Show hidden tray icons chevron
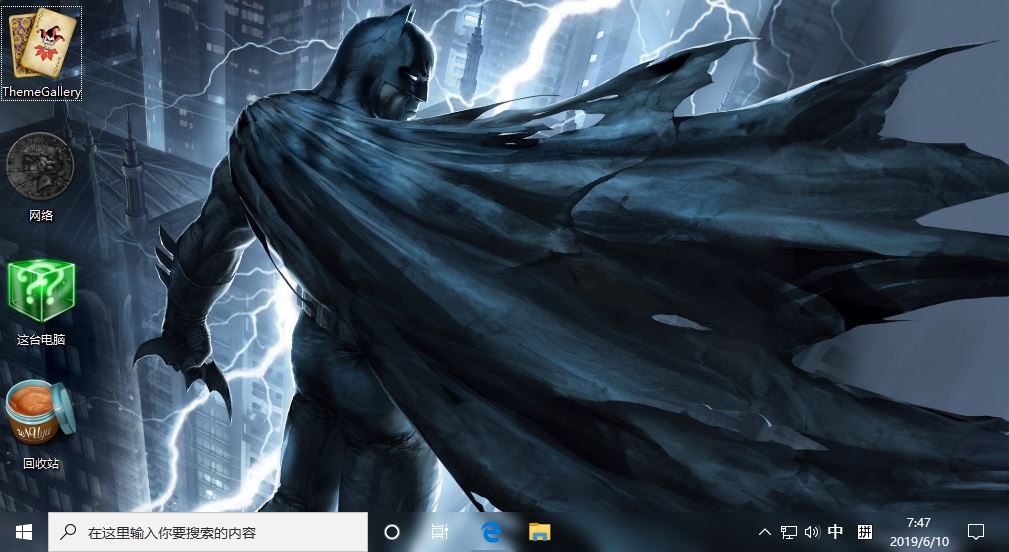 [764, 532]
